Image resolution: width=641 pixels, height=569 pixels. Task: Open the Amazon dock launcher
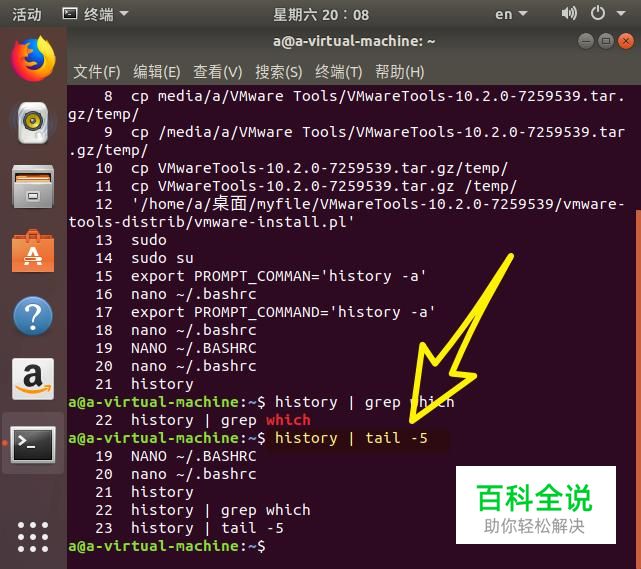[33, 379]
